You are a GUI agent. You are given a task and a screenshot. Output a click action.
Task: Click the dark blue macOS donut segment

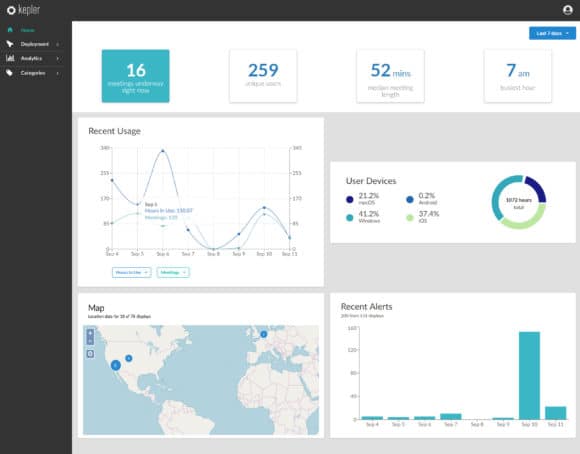pos(537,187)
